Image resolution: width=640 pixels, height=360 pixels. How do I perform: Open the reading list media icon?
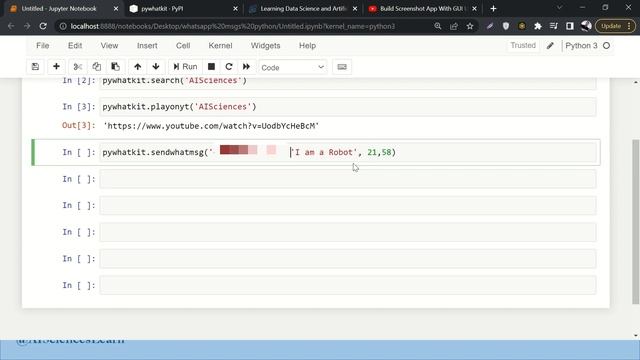[x=553, y=26]
